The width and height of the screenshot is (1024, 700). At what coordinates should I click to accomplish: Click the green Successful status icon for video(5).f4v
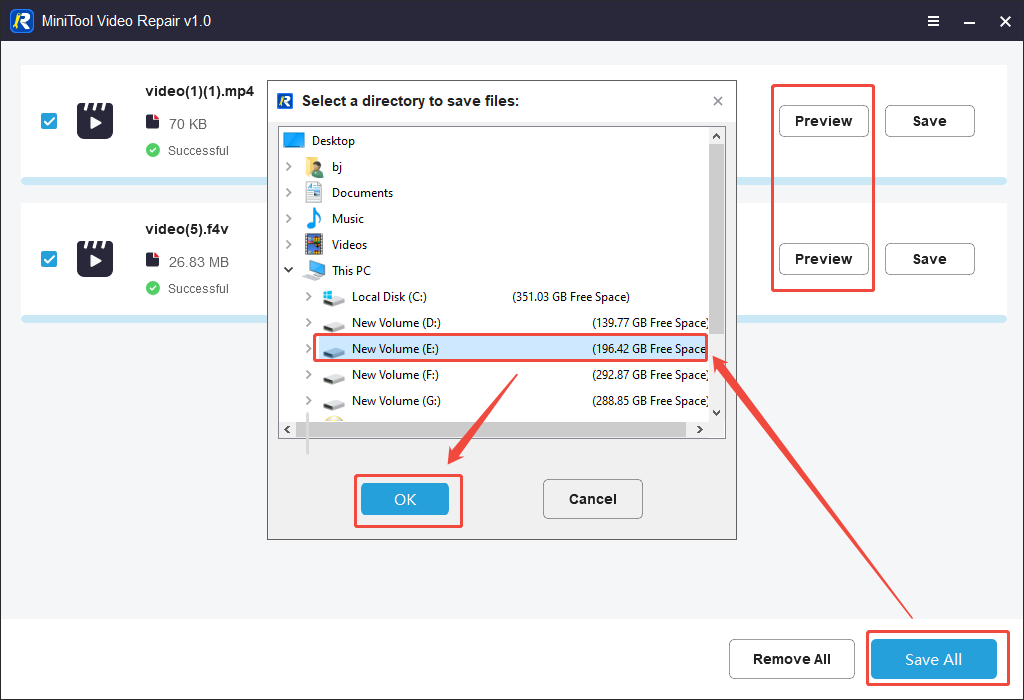[152, 288]
